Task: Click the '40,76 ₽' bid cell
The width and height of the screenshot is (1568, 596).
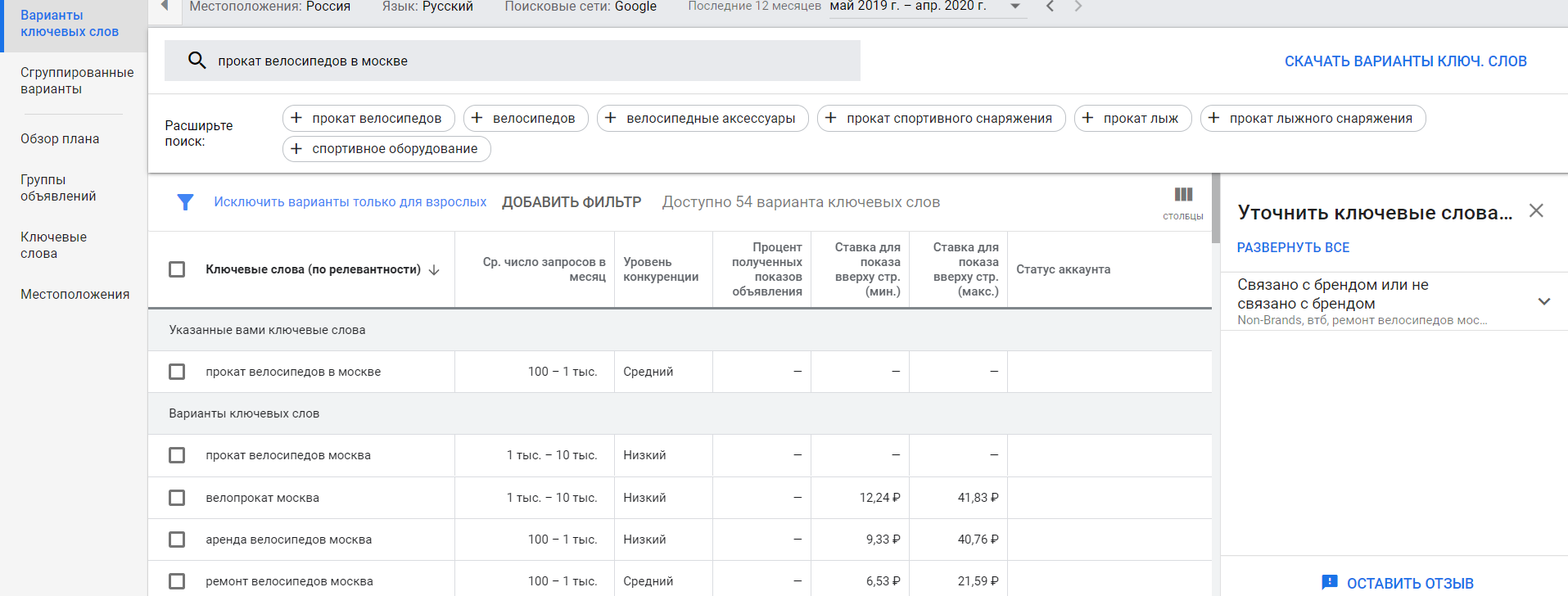Action: click(x=978, y=540)
